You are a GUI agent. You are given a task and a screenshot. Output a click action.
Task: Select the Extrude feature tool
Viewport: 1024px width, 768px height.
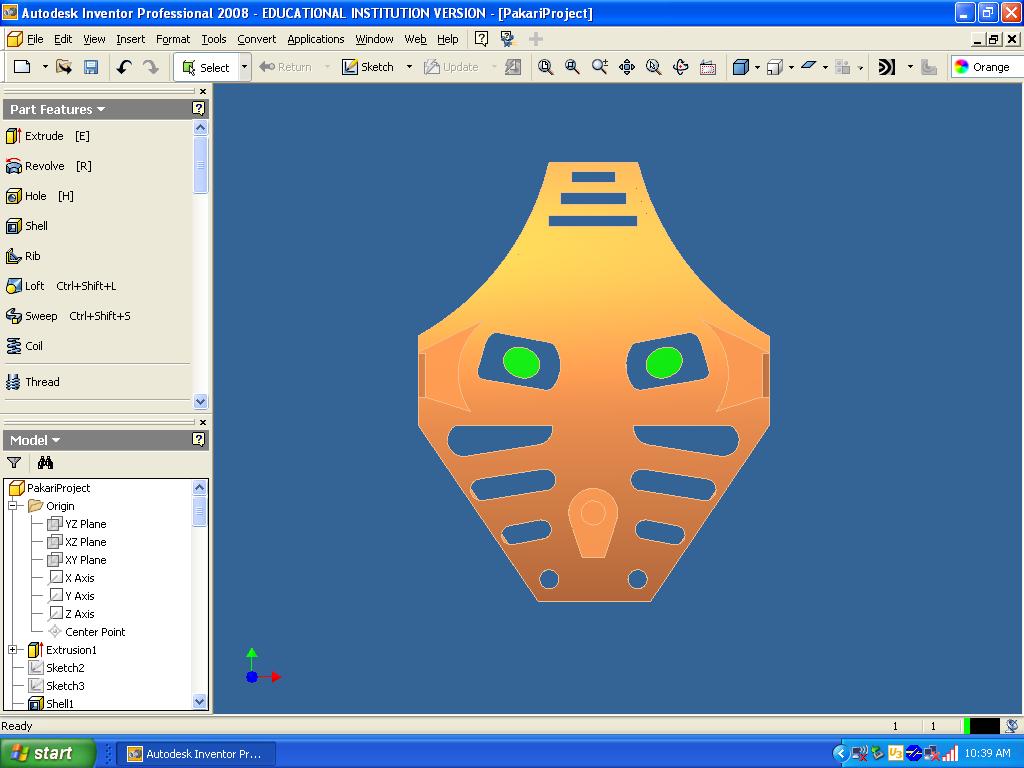(x=45, y=136)
